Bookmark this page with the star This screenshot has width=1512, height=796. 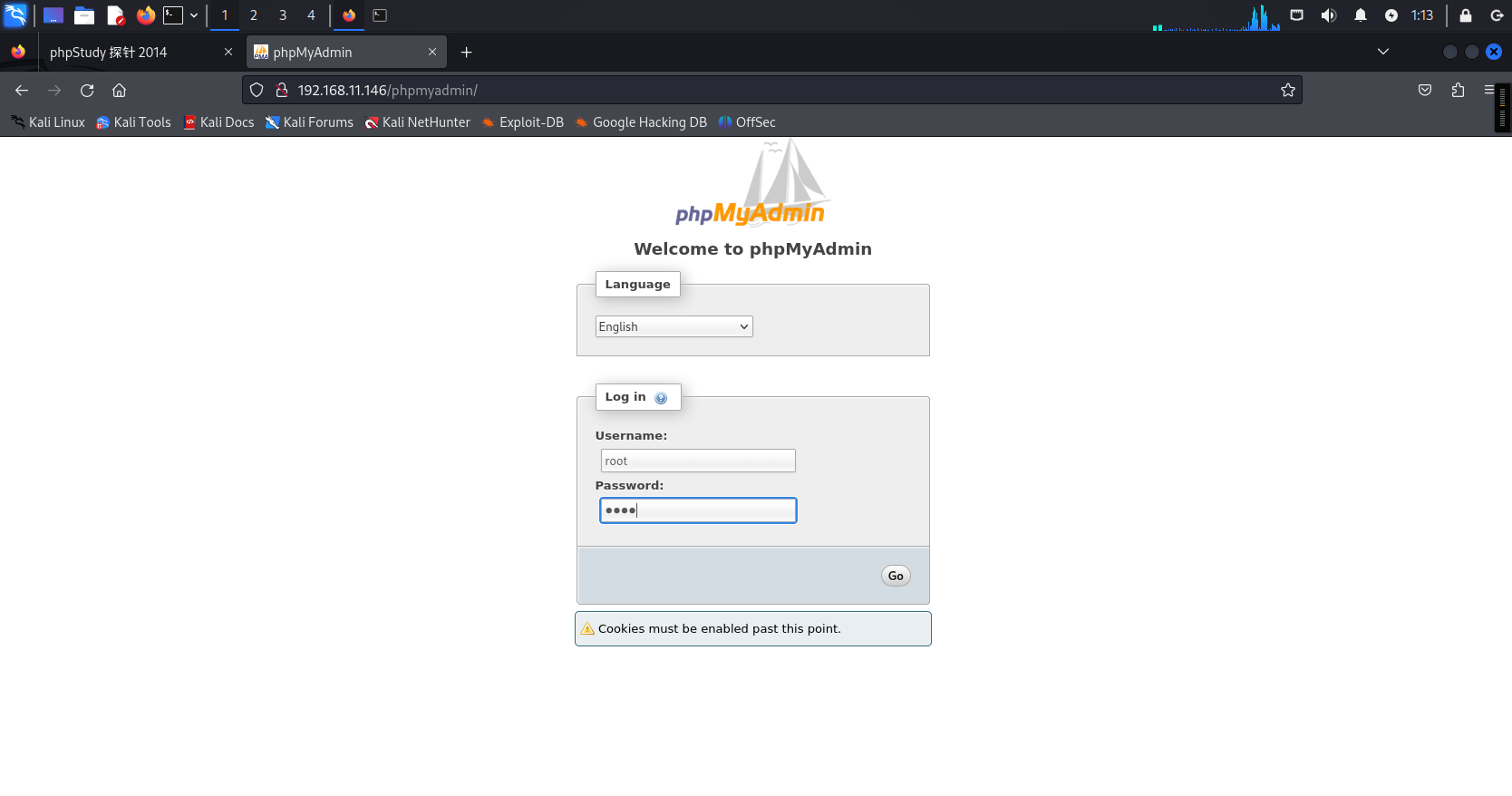tap(1288, 91)
